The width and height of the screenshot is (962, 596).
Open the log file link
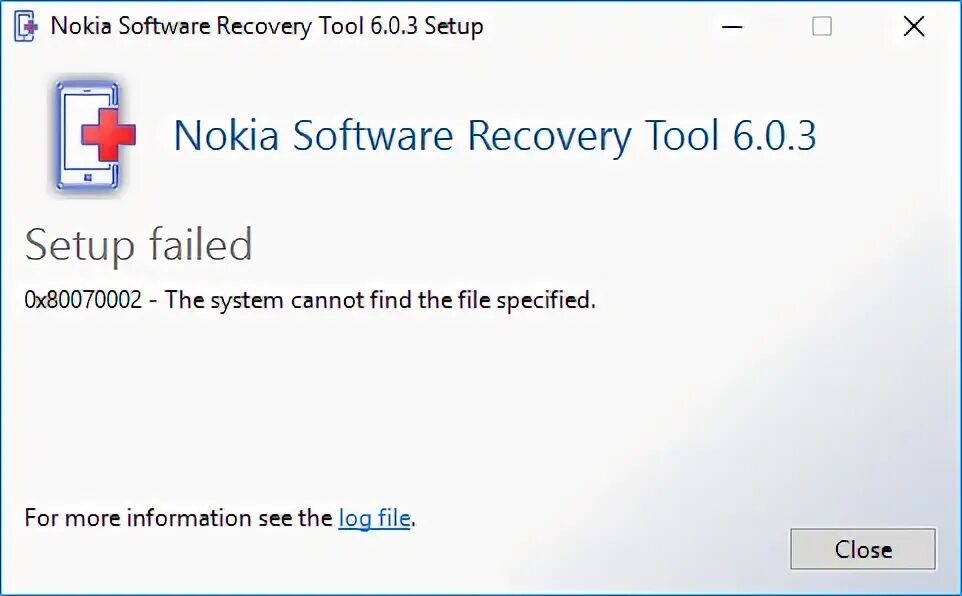375,518
